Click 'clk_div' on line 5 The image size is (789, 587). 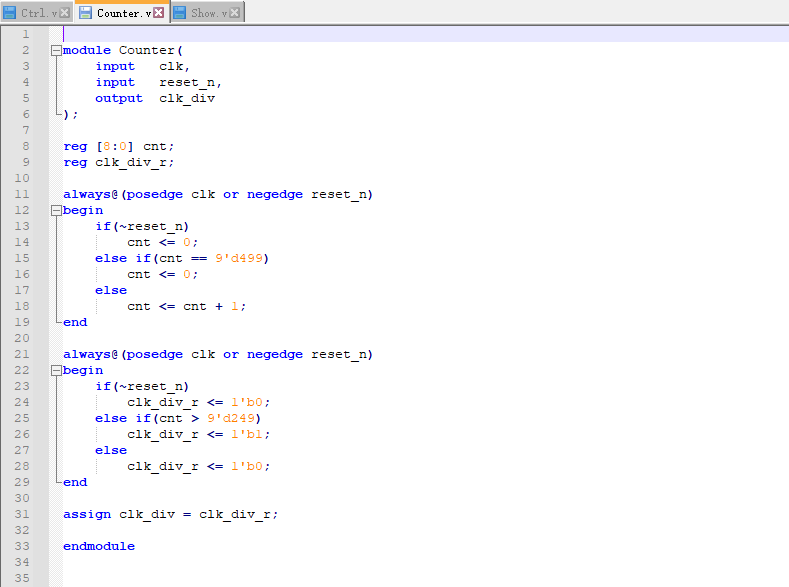click(x=187, y=99)
